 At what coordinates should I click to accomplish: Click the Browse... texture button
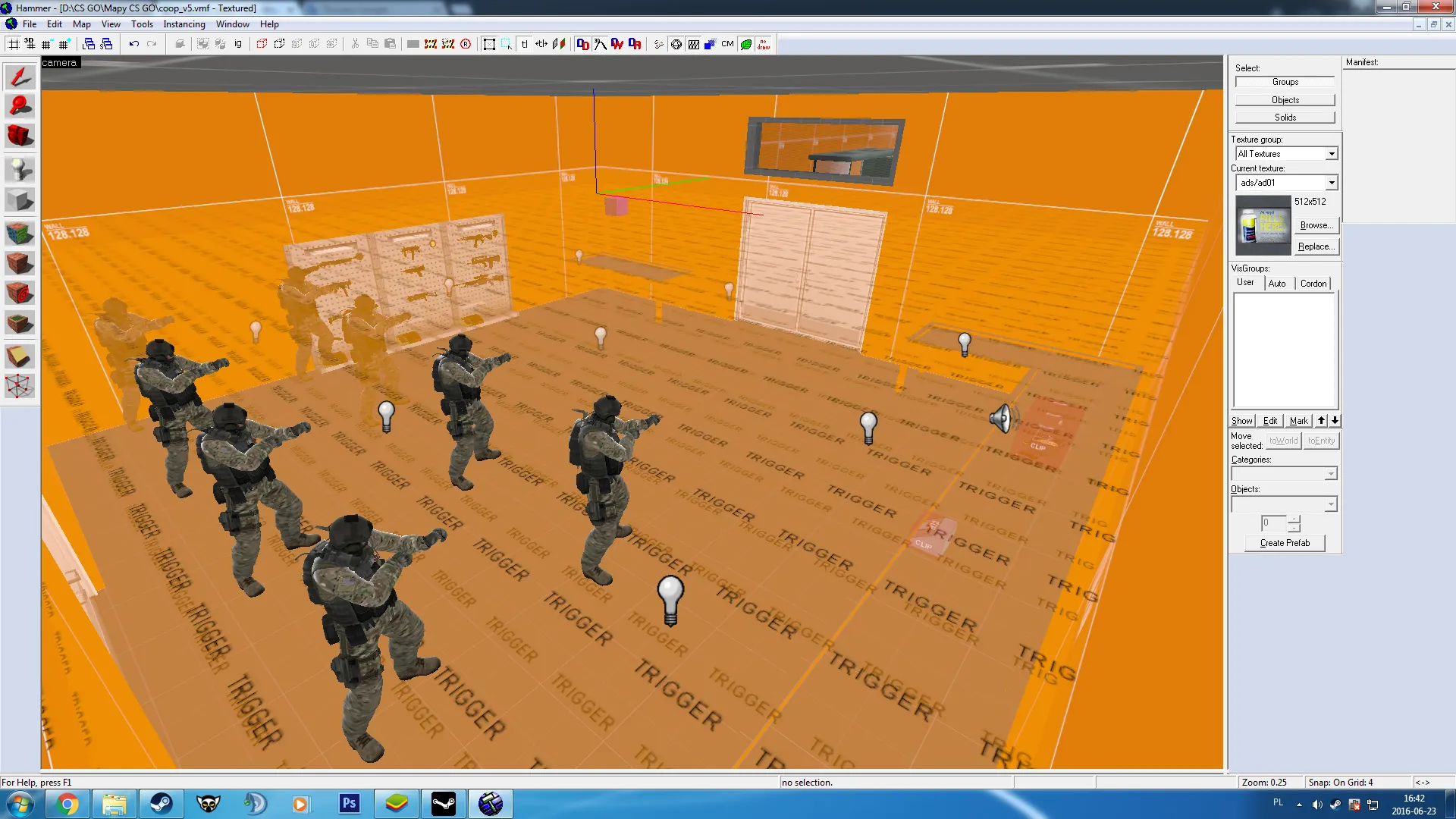click(x=1316, y=225)
